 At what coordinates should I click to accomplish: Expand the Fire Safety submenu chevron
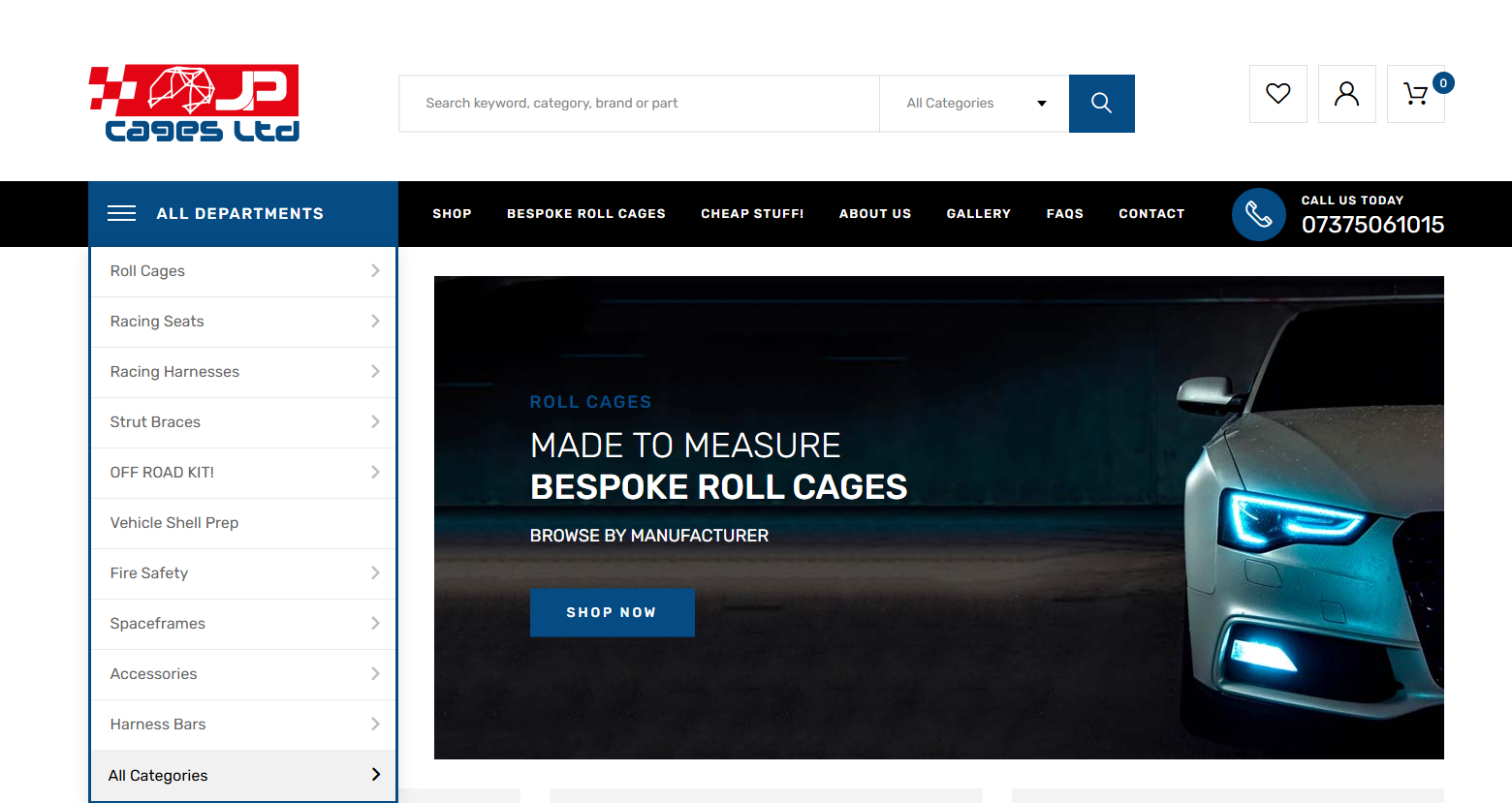pos(375,573)
